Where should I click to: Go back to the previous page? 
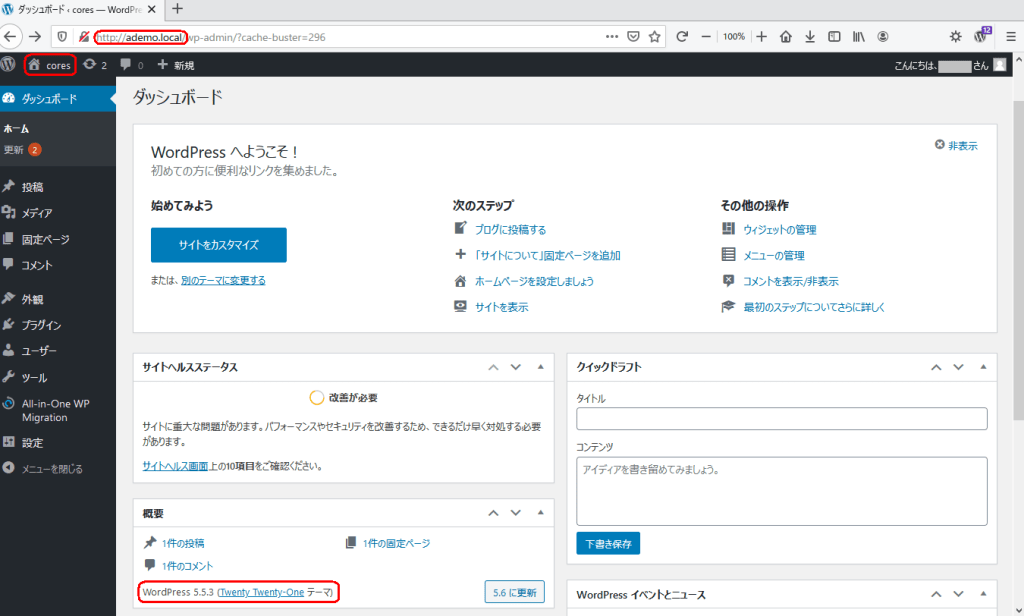10,37
